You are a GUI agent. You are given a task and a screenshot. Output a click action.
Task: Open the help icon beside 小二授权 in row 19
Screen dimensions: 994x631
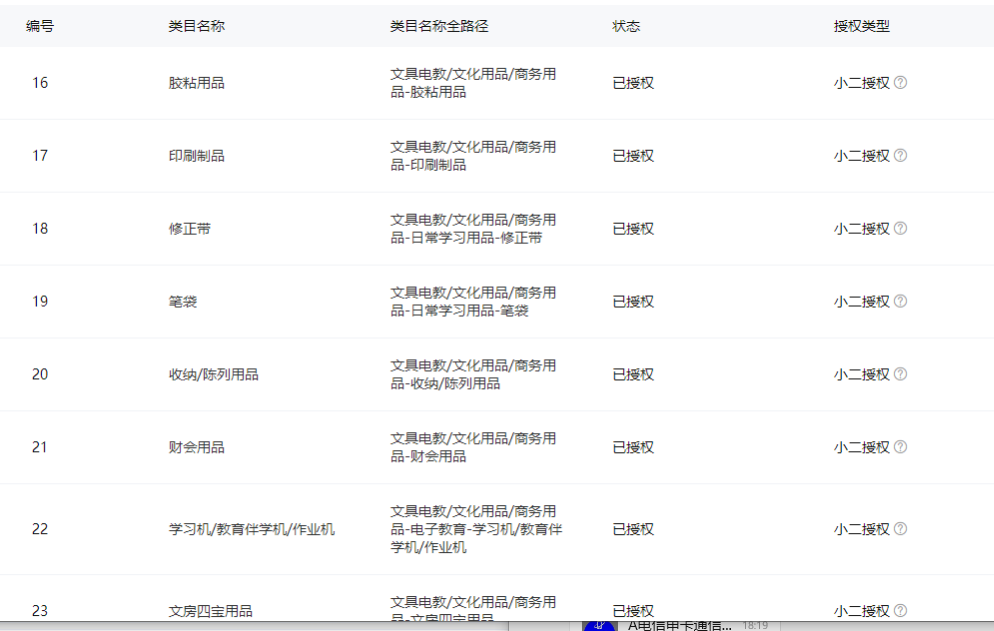(x=900, y=301)
